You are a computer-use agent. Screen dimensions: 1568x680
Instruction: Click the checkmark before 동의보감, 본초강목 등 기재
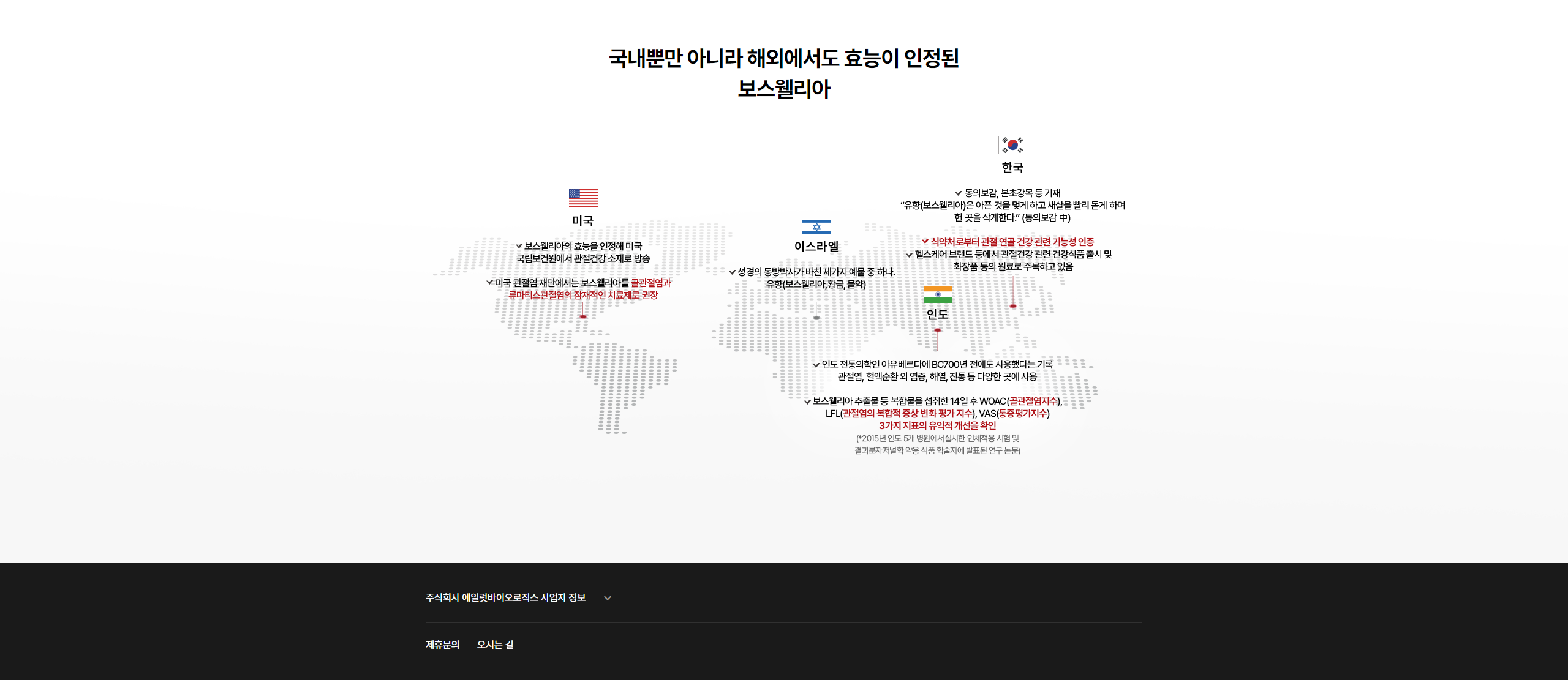point(959,193)
